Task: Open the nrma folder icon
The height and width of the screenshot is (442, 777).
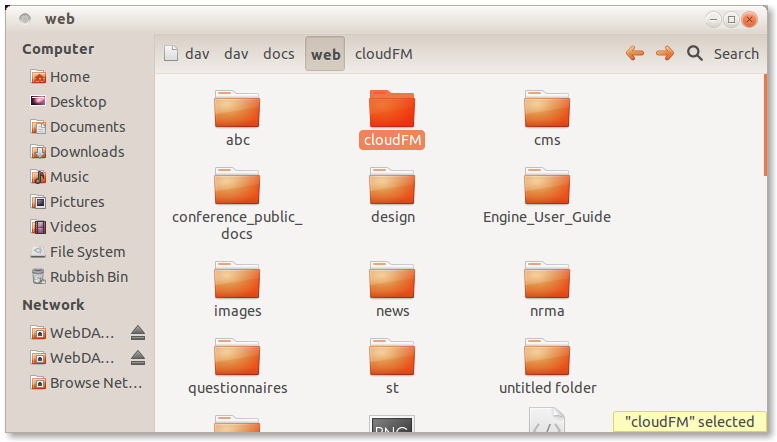Action: [x=547, y=279]
